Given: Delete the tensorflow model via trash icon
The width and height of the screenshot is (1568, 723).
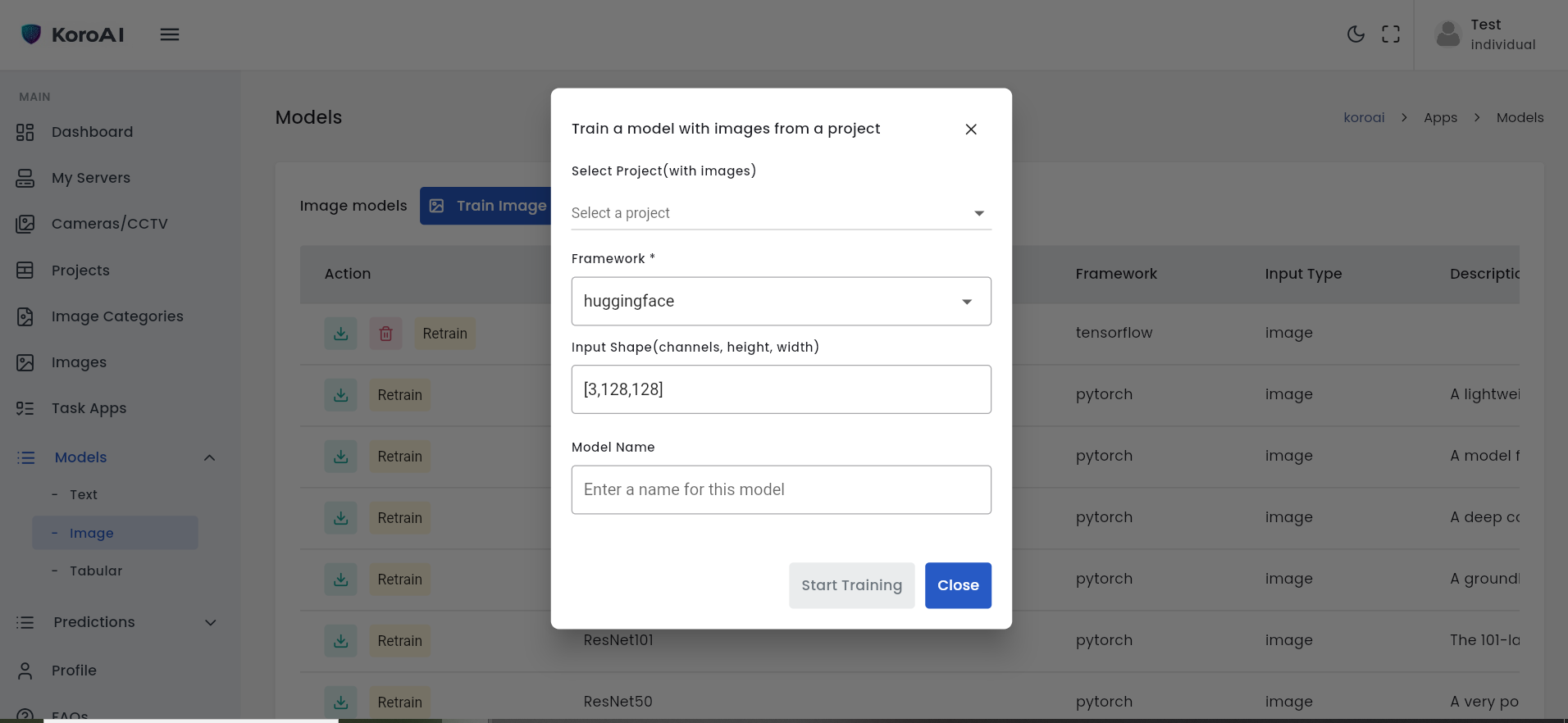Looking at the screenshot, I should tap(385, 334).
